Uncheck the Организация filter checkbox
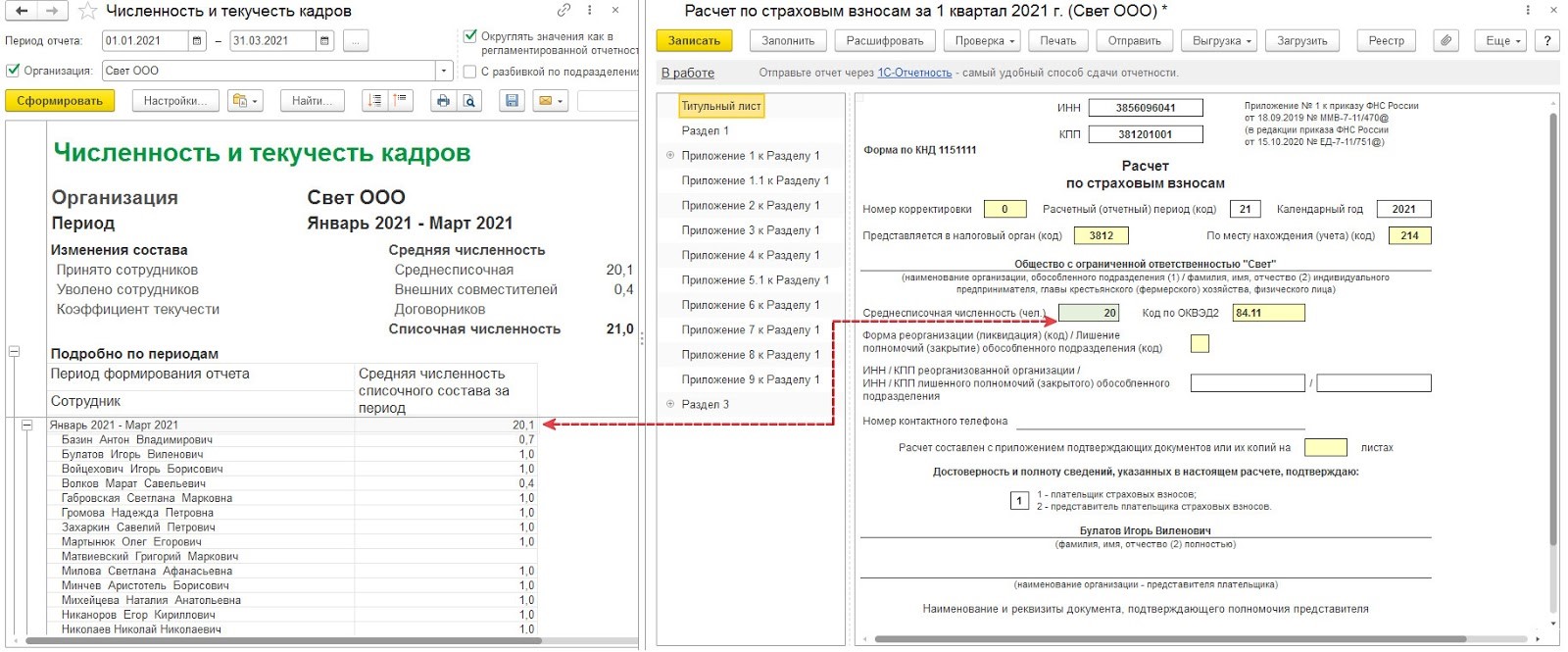 (x=13, y=71)
